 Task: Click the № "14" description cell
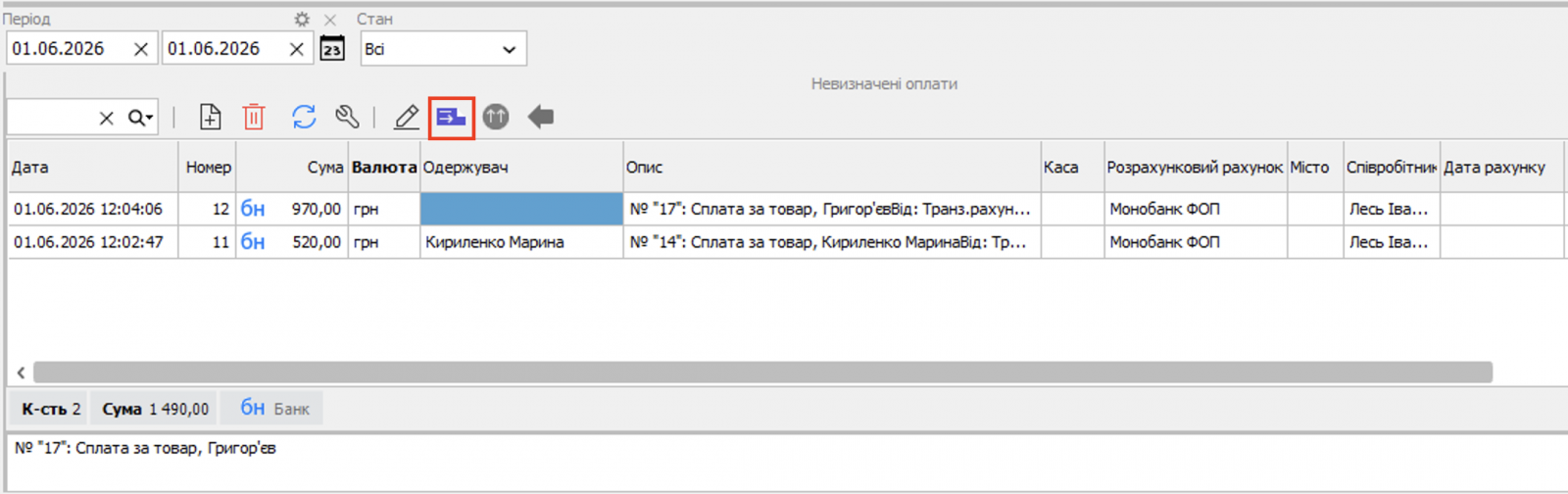click(x=832, y=242)
